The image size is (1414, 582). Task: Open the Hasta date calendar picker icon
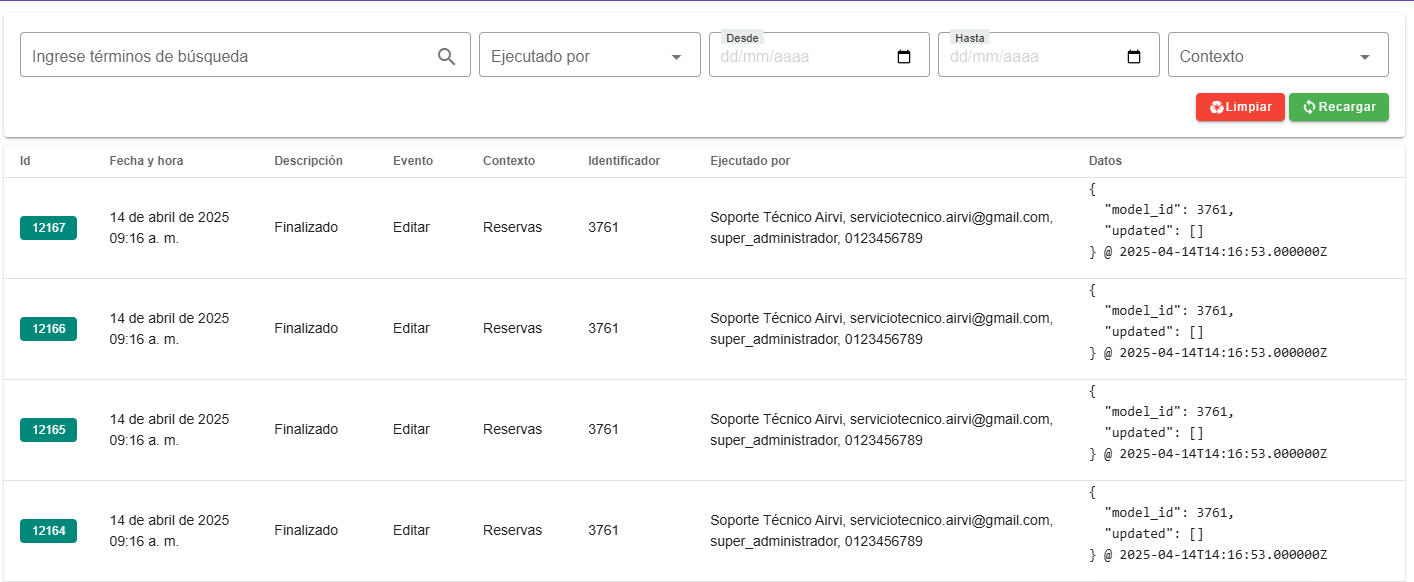(x=1134, y=57)
